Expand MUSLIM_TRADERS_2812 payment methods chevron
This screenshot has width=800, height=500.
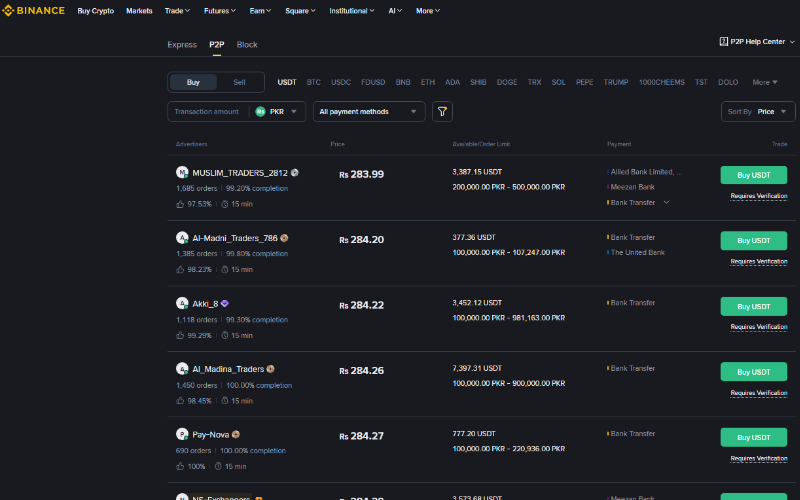[x=666, y=203]
